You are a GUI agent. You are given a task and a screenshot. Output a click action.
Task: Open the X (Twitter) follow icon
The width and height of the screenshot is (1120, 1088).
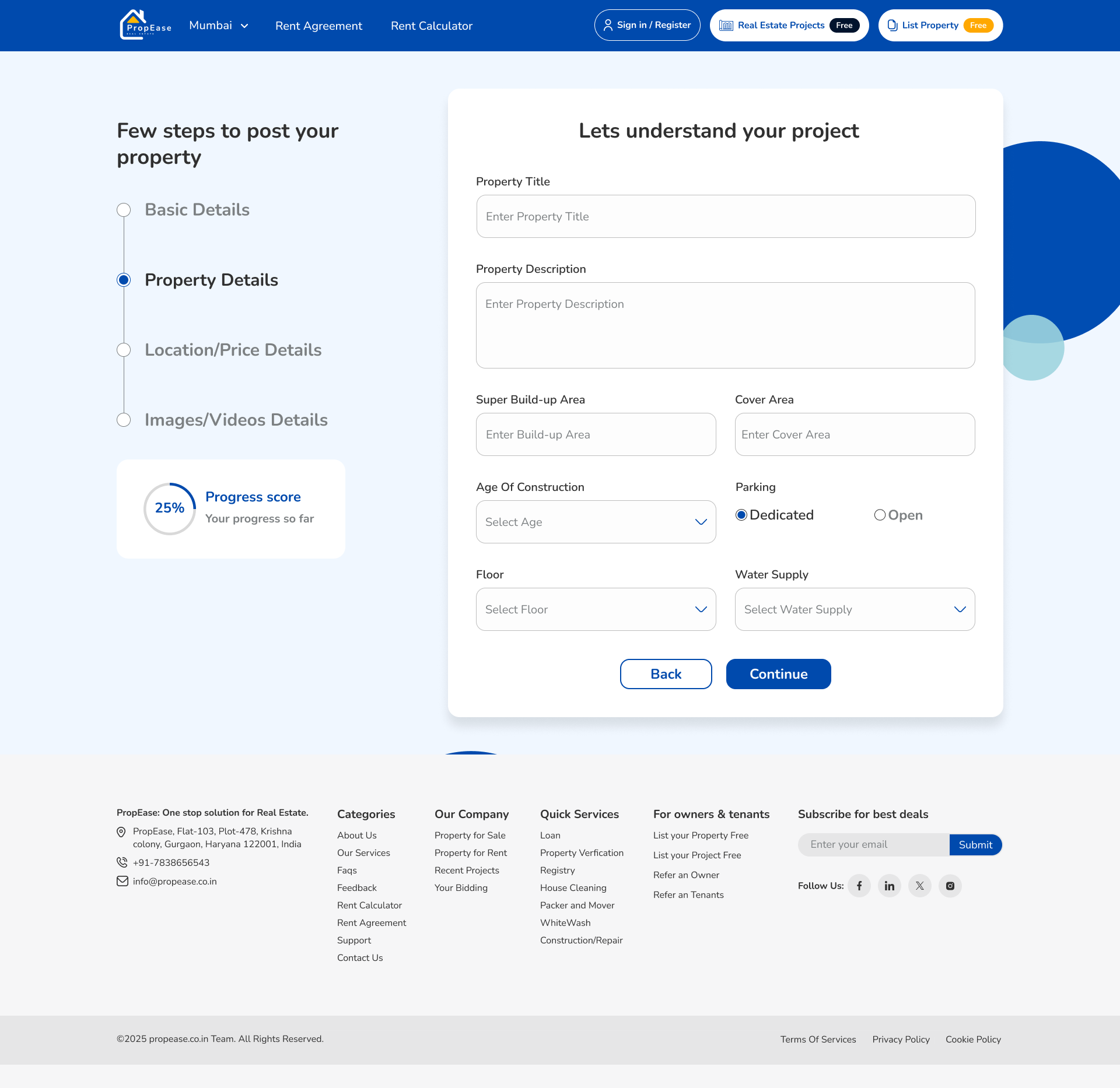pos(920,886)
